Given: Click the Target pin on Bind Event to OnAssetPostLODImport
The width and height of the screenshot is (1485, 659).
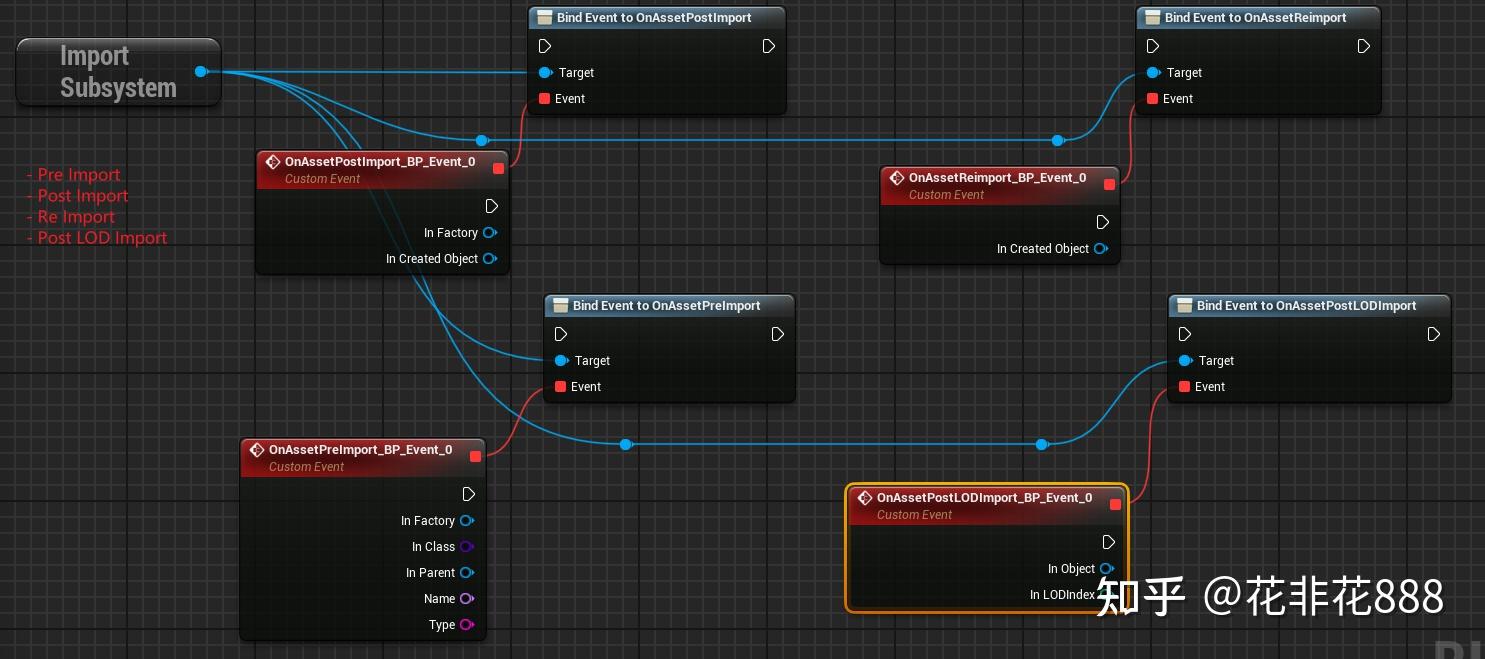Looking at the screenshot, I should 1185,361.
